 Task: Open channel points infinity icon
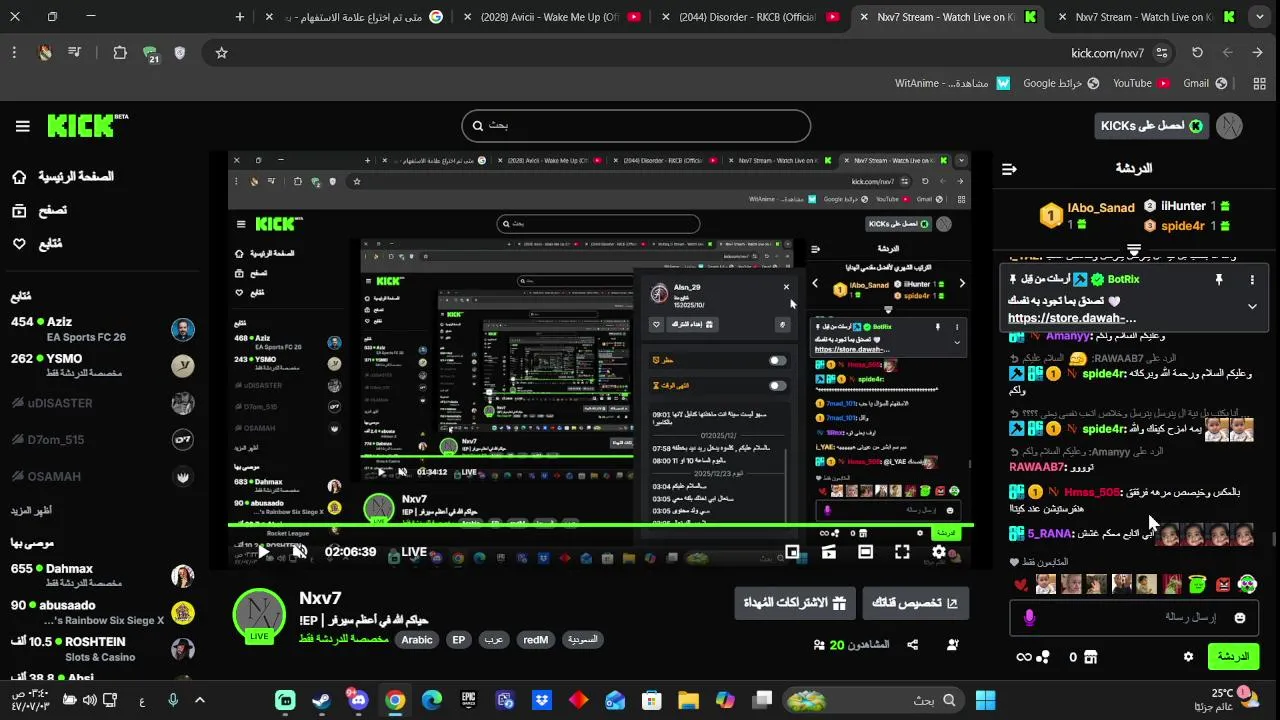pos(1023,657)
